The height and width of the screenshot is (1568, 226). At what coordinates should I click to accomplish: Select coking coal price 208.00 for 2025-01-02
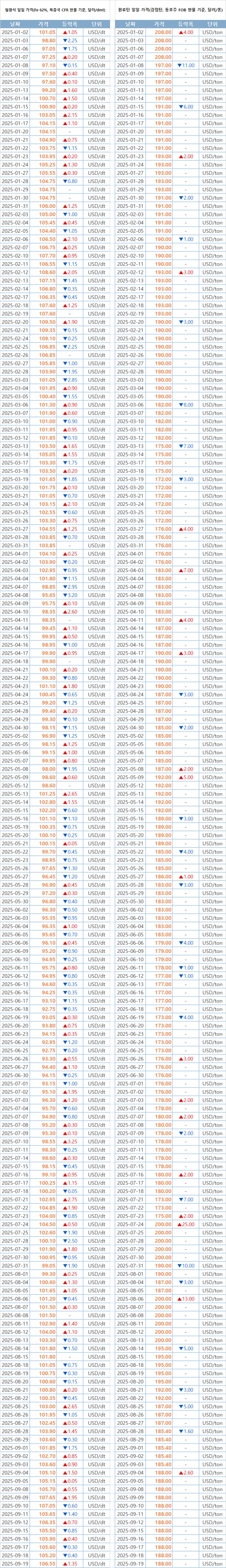163,32
